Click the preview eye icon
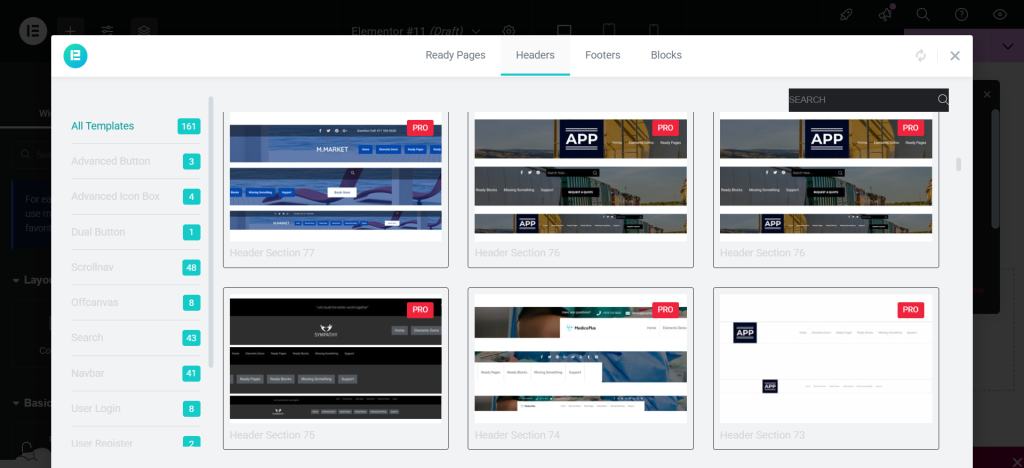The width and height of the screenshot is (1024, 468). [1000, 14]
